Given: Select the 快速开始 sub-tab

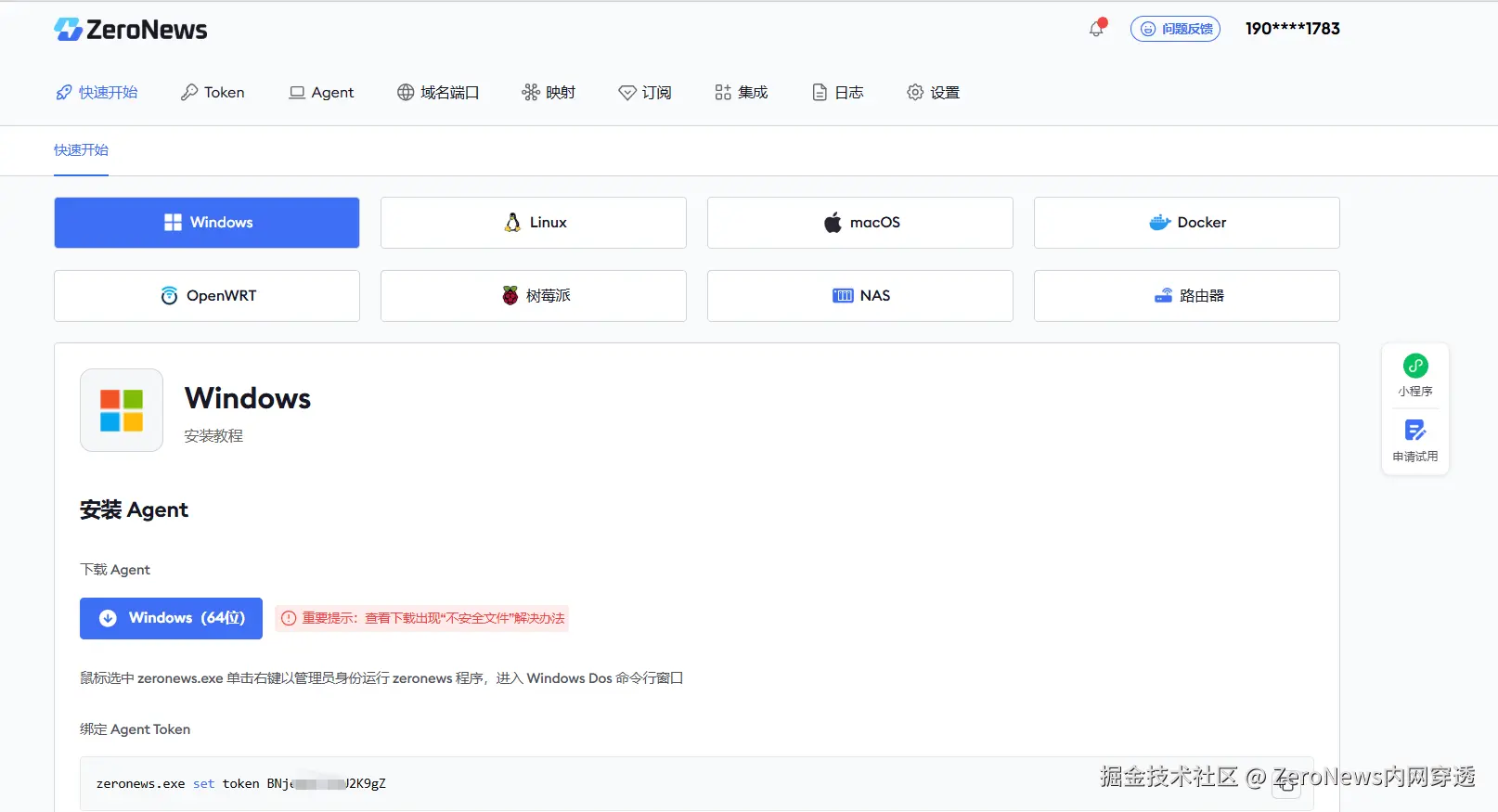Looking at the screenshot, I should (81, 150).
